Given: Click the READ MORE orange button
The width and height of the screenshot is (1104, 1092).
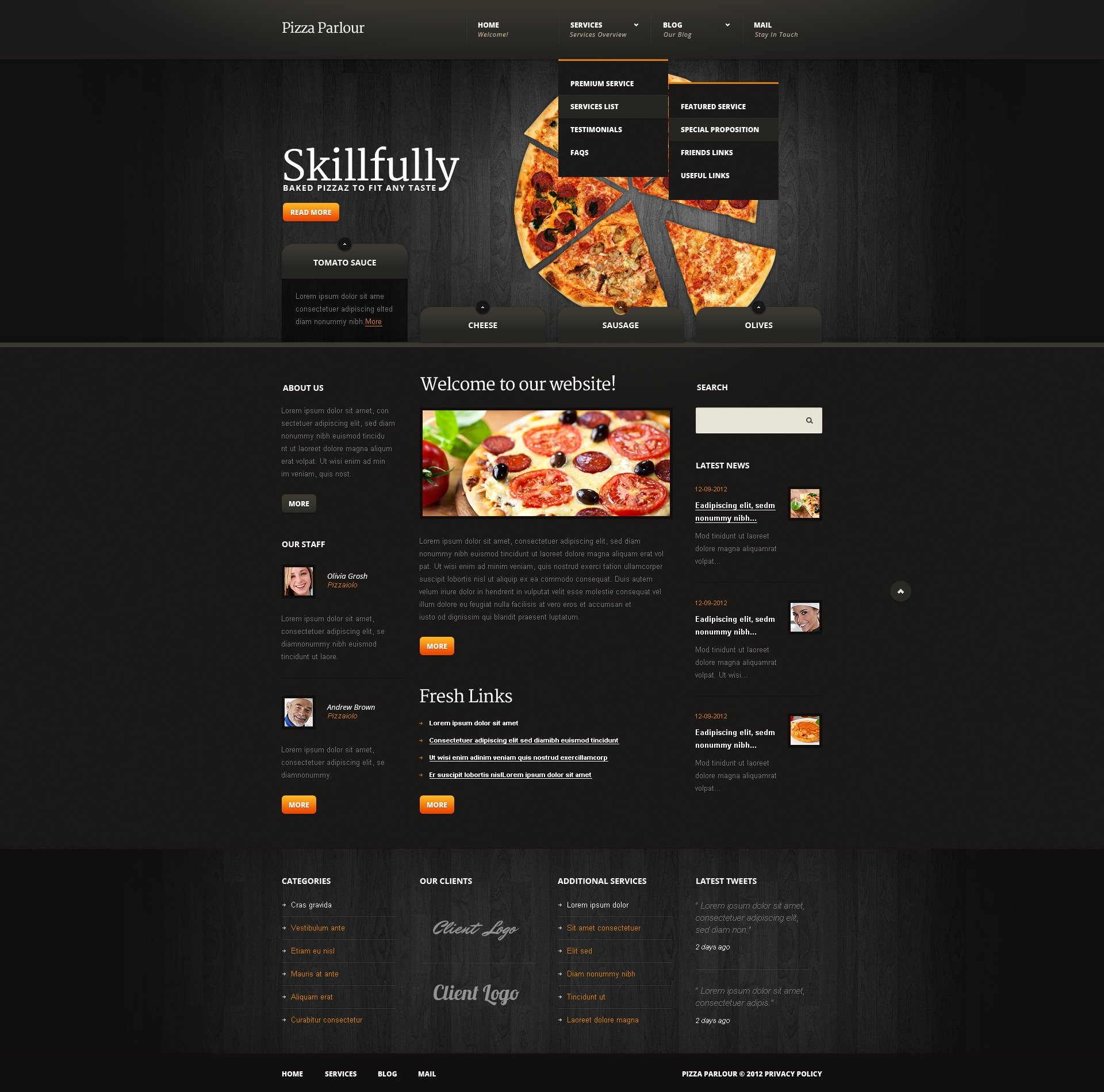Looking at the screenshot, I should (311, 212).
